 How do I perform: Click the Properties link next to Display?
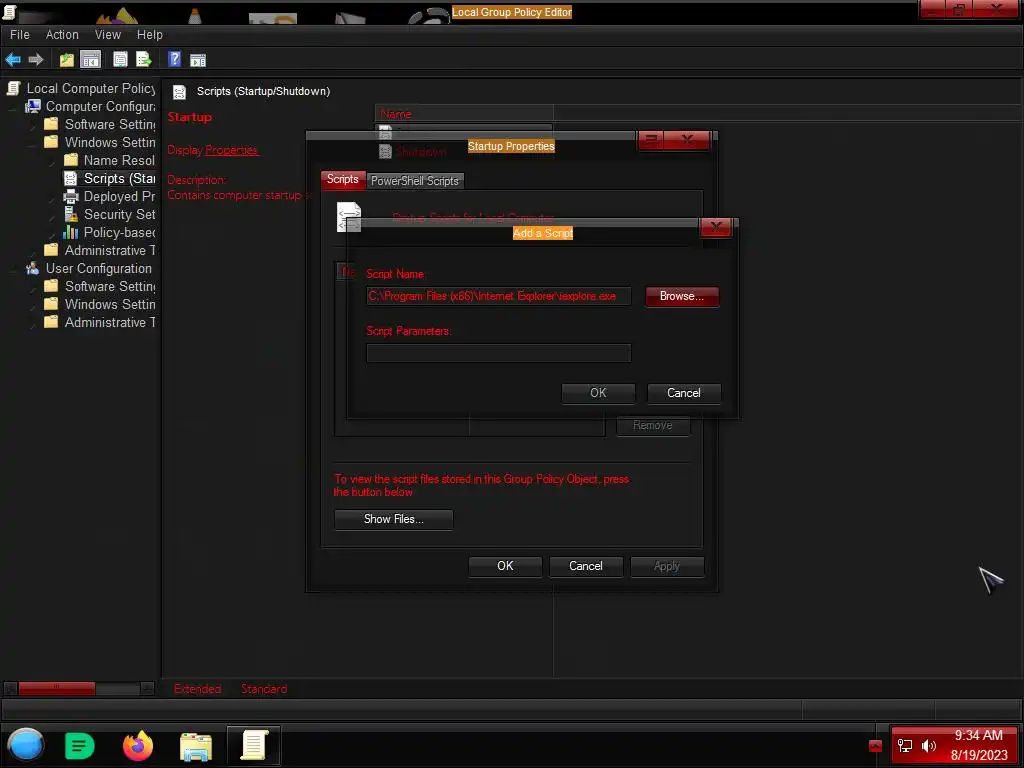232,150
